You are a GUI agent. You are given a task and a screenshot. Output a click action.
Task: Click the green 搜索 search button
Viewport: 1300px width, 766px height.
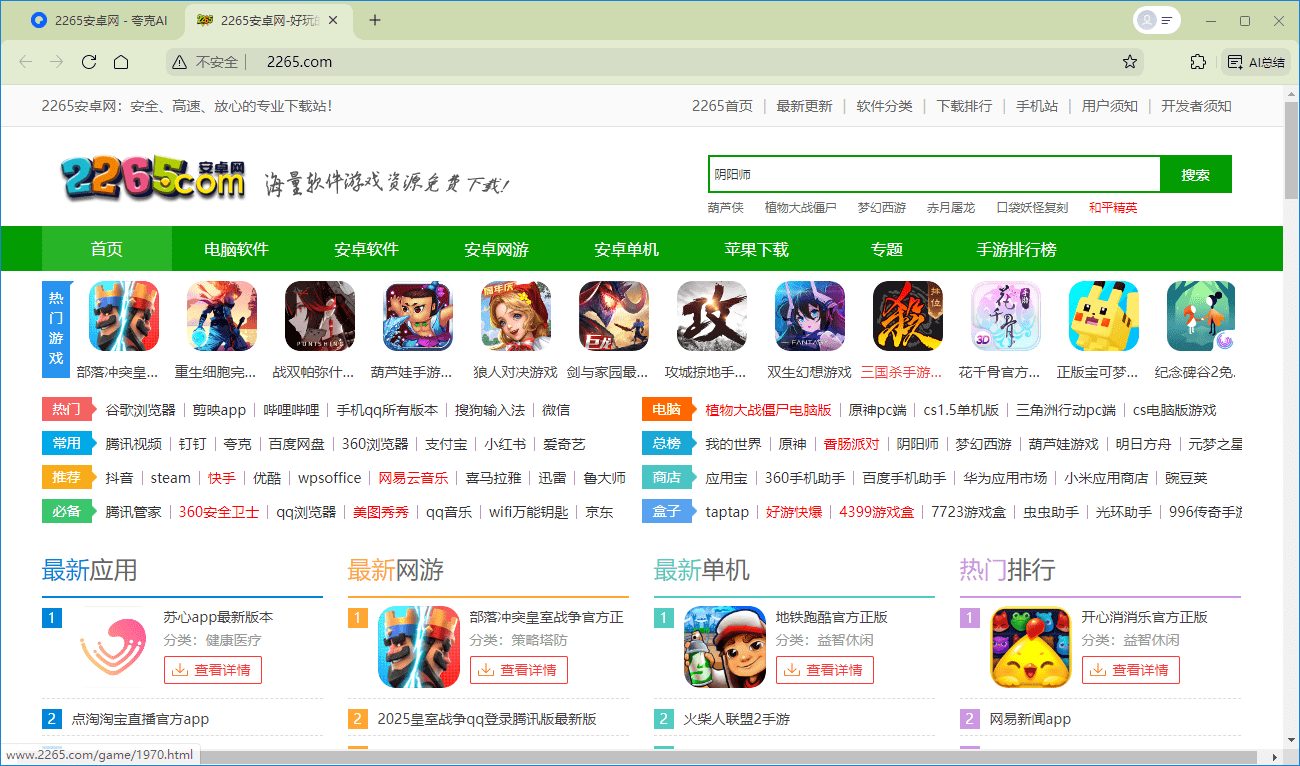[x=1196, y=173]
